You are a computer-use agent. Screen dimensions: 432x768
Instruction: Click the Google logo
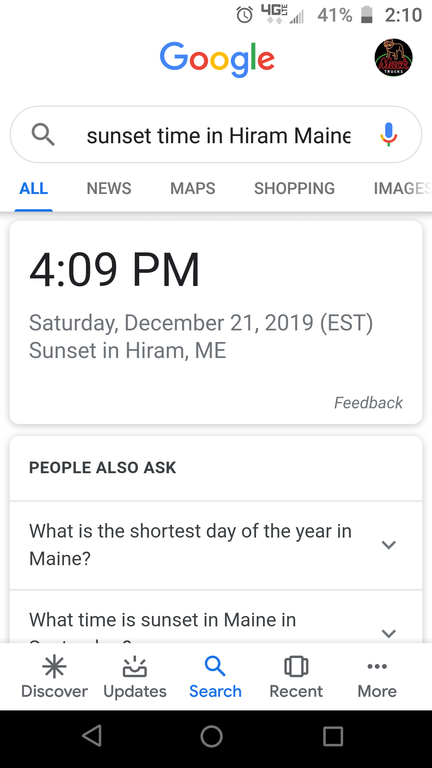217,60
